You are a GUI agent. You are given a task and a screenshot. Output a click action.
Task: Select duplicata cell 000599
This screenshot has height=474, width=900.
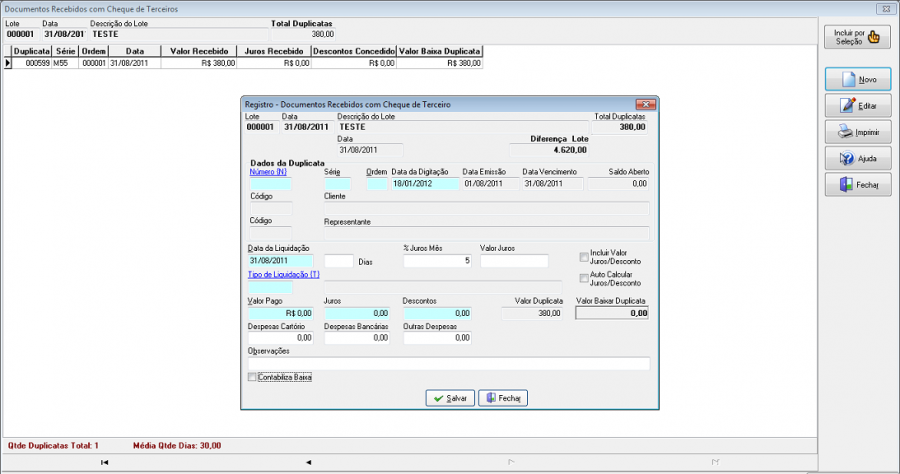pyautogui.click(x=32, y=63)
